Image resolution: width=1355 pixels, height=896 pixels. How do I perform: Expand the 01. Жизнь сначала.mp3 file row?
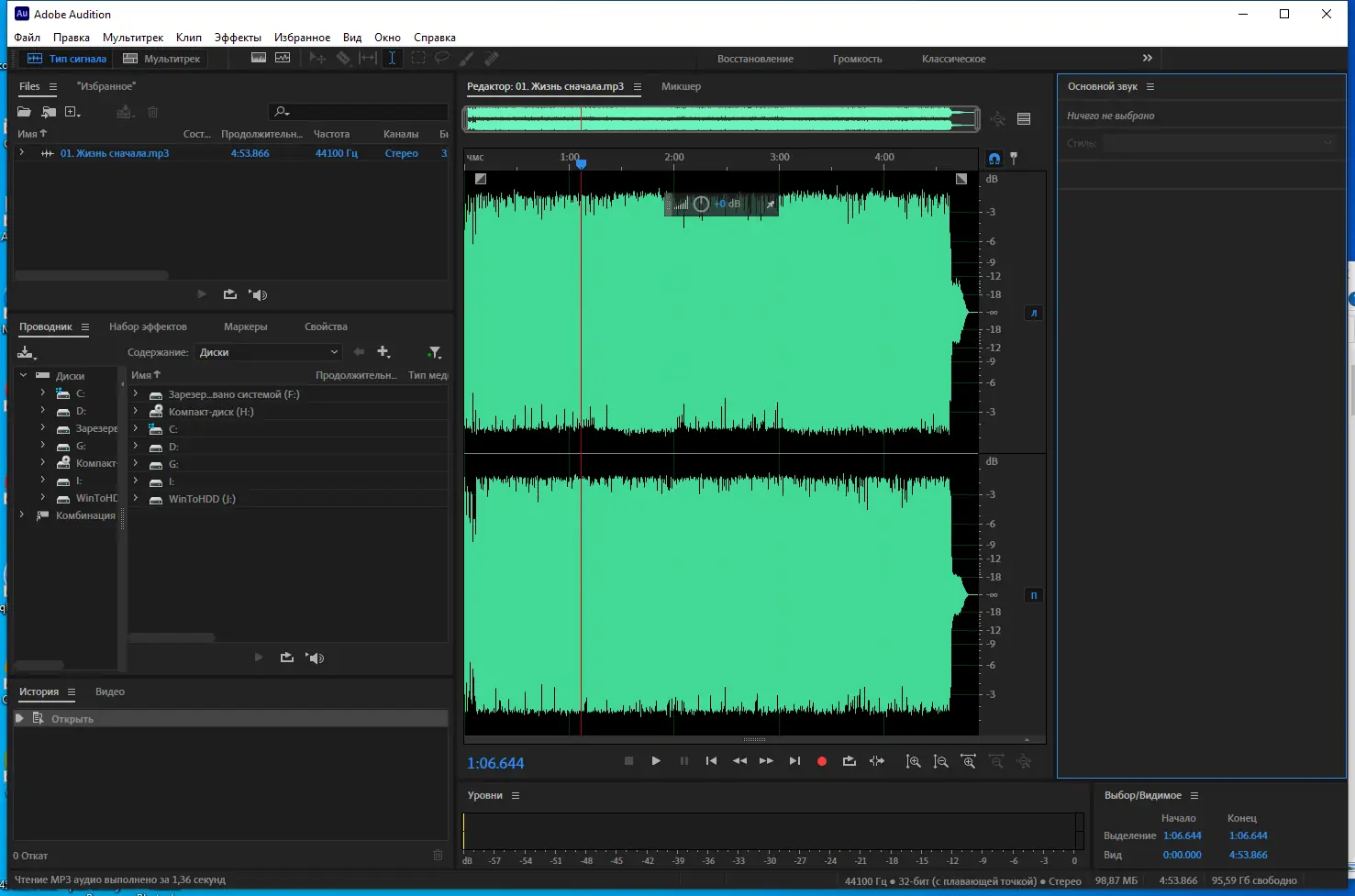22,153
